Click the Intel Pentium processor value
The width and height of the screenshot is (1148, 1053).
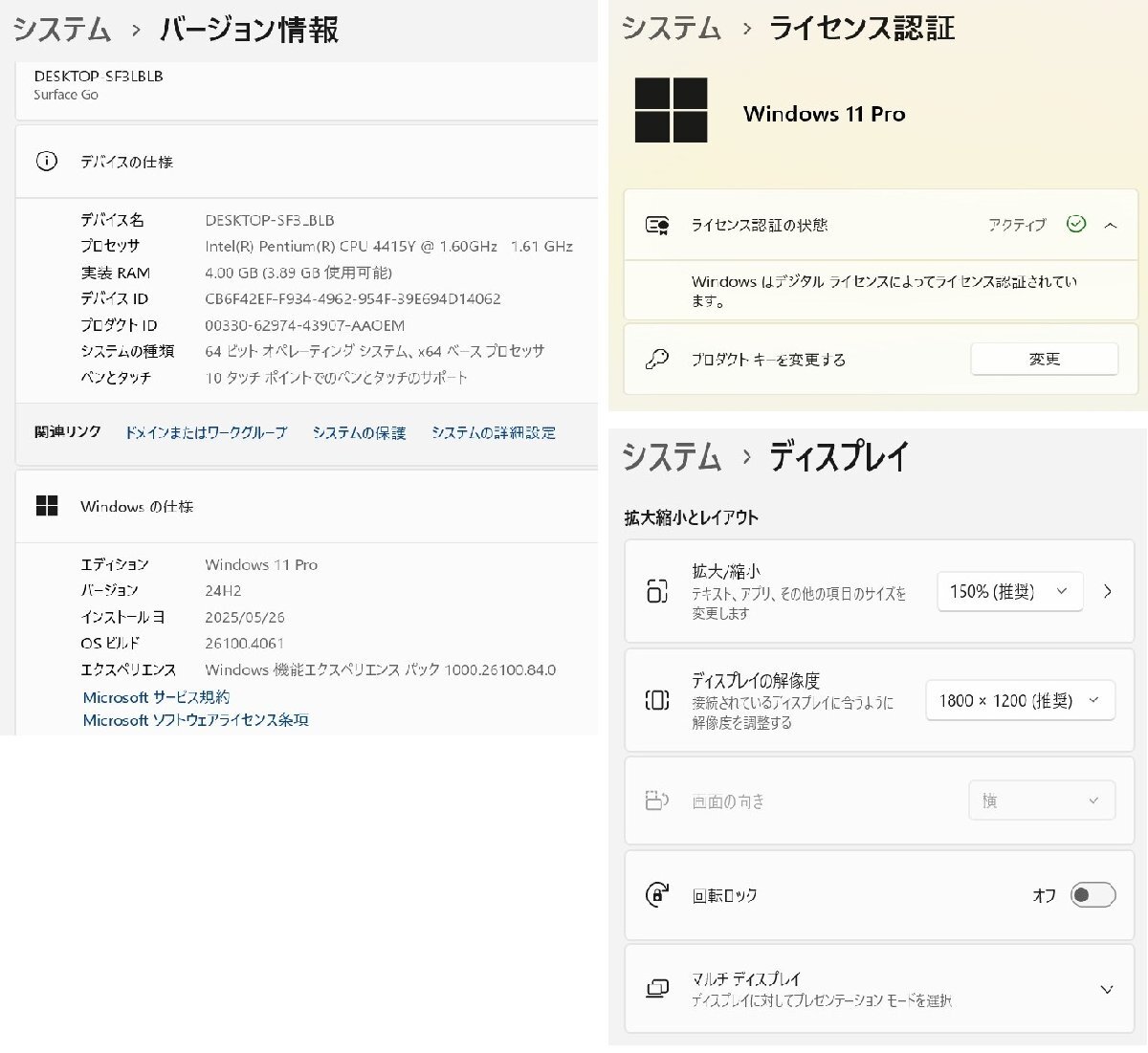point(389,246)
